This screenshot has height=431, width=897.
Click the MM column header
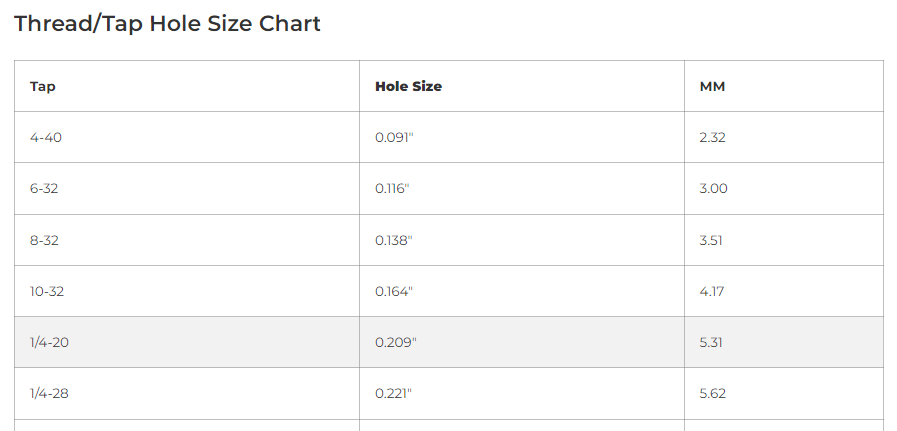coord(712,86)
